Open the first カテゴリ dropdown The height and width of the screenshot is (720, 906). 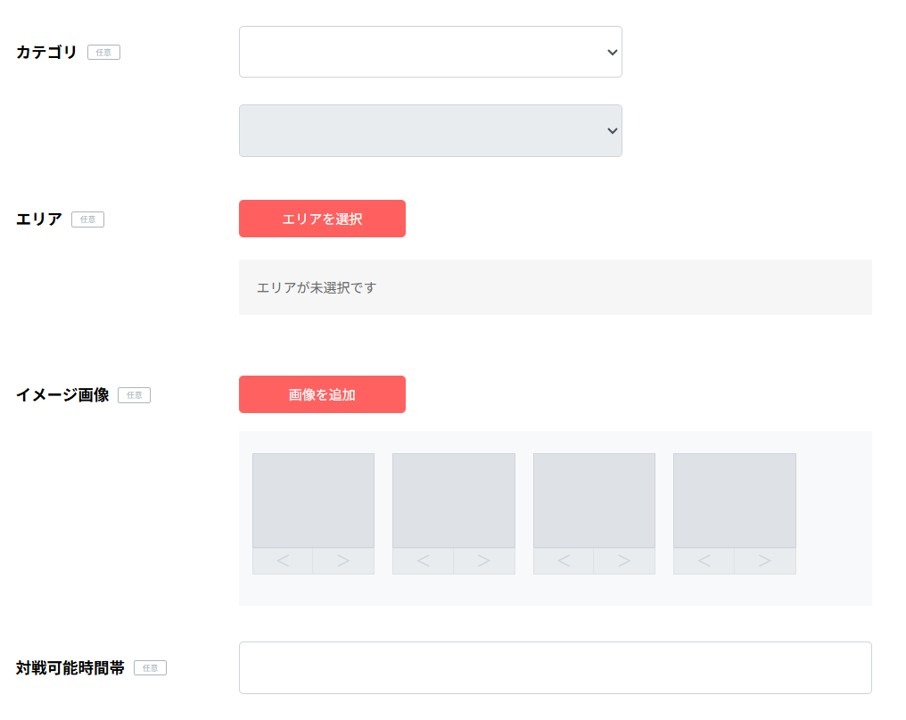(430, 52)
